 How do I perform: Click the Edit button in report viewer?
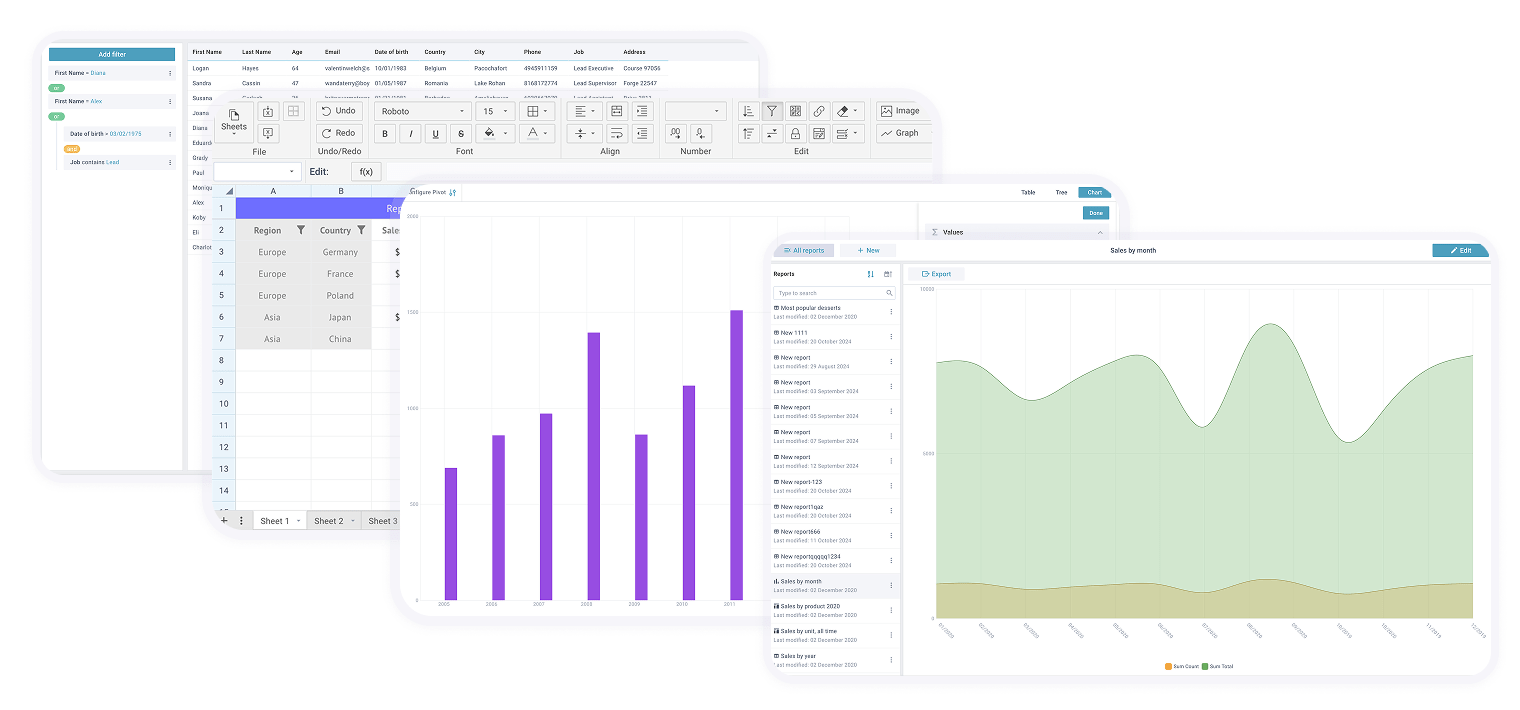pyautogui.click(x=1460, y=250)
